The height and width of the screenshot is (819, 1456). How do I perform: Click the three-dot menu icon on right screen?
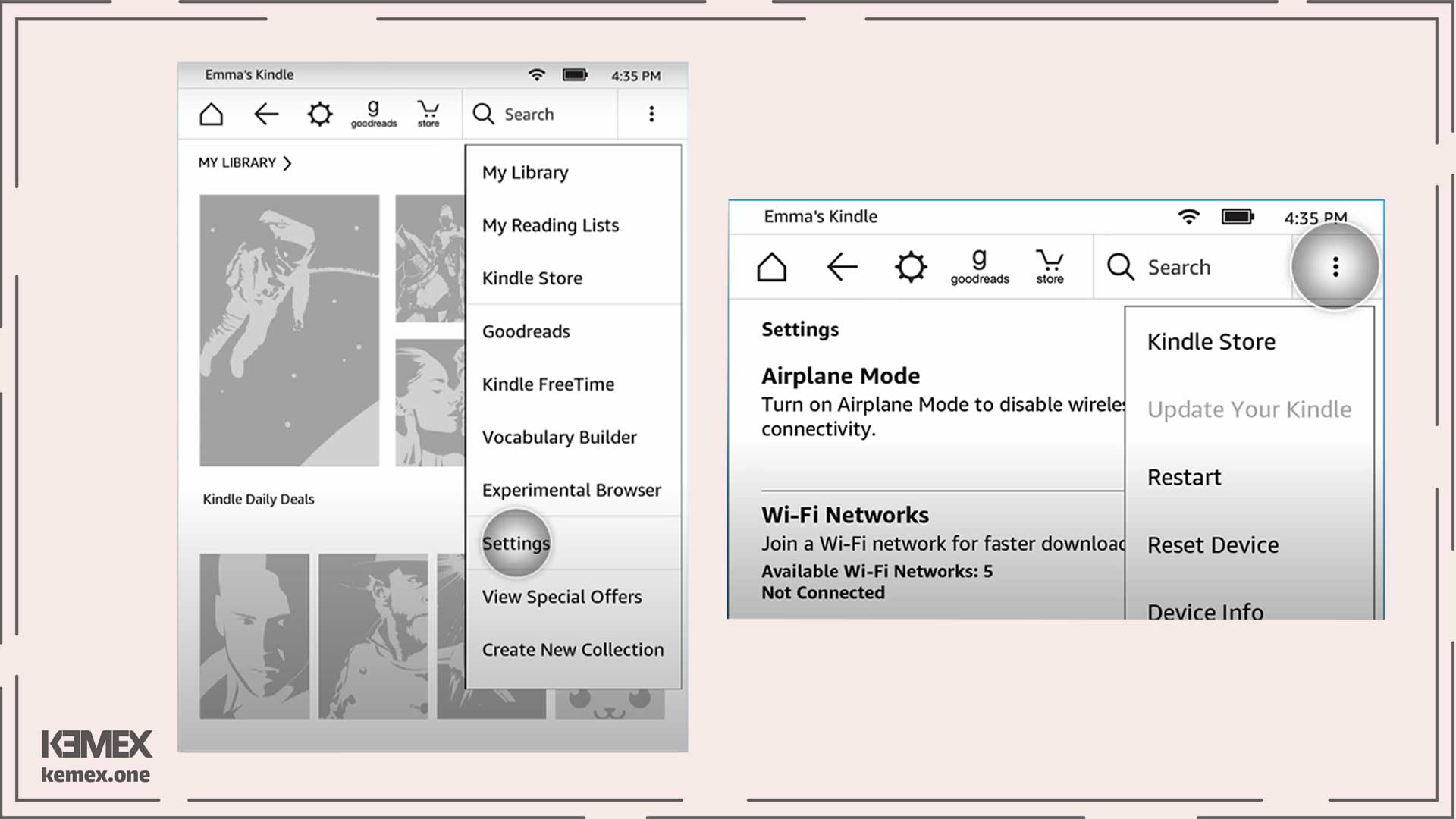click(1337, 267)
